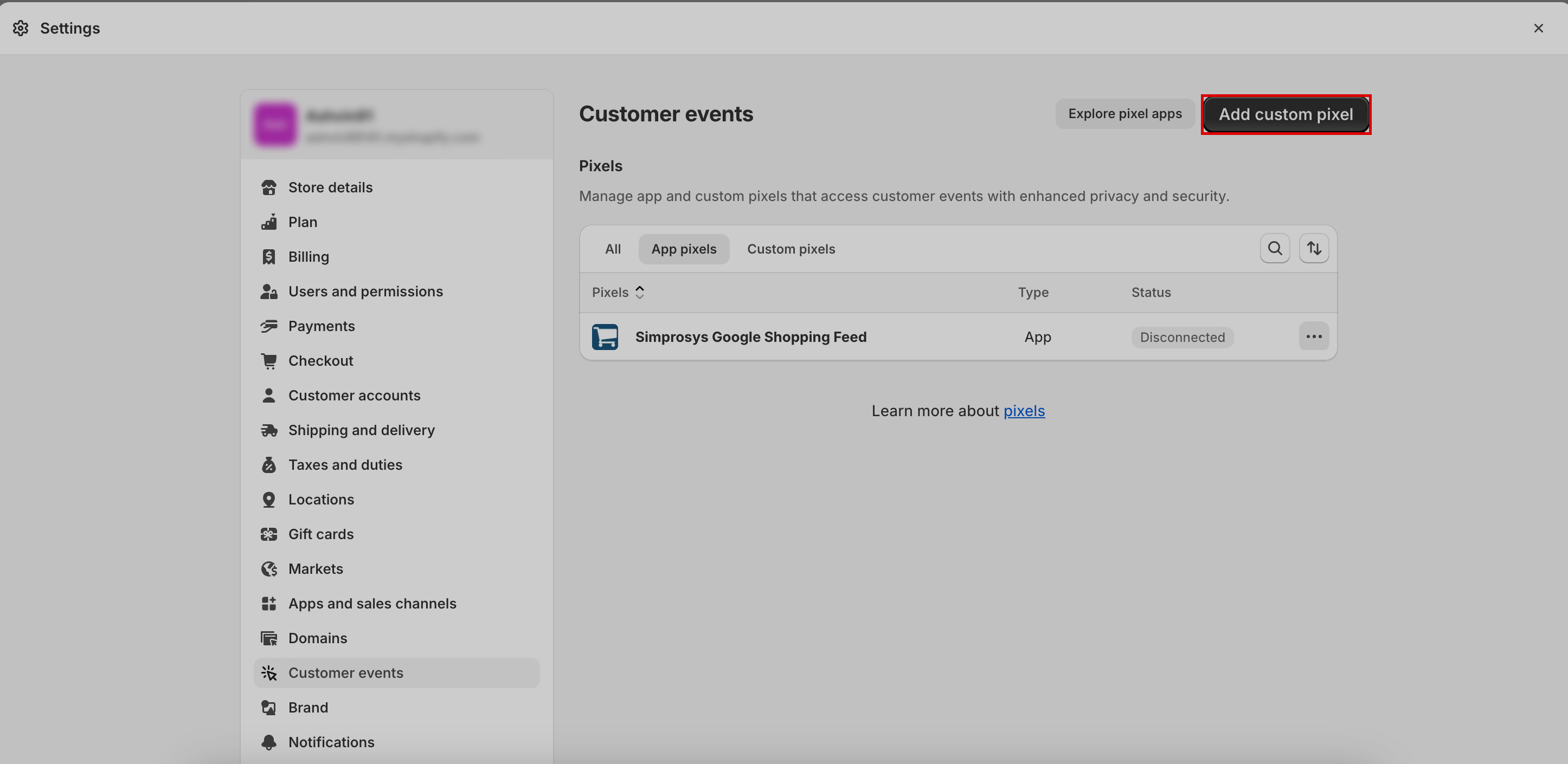Click the Type column header
This screenshot has height=764, width=1568.
(x=1033, y=293)
